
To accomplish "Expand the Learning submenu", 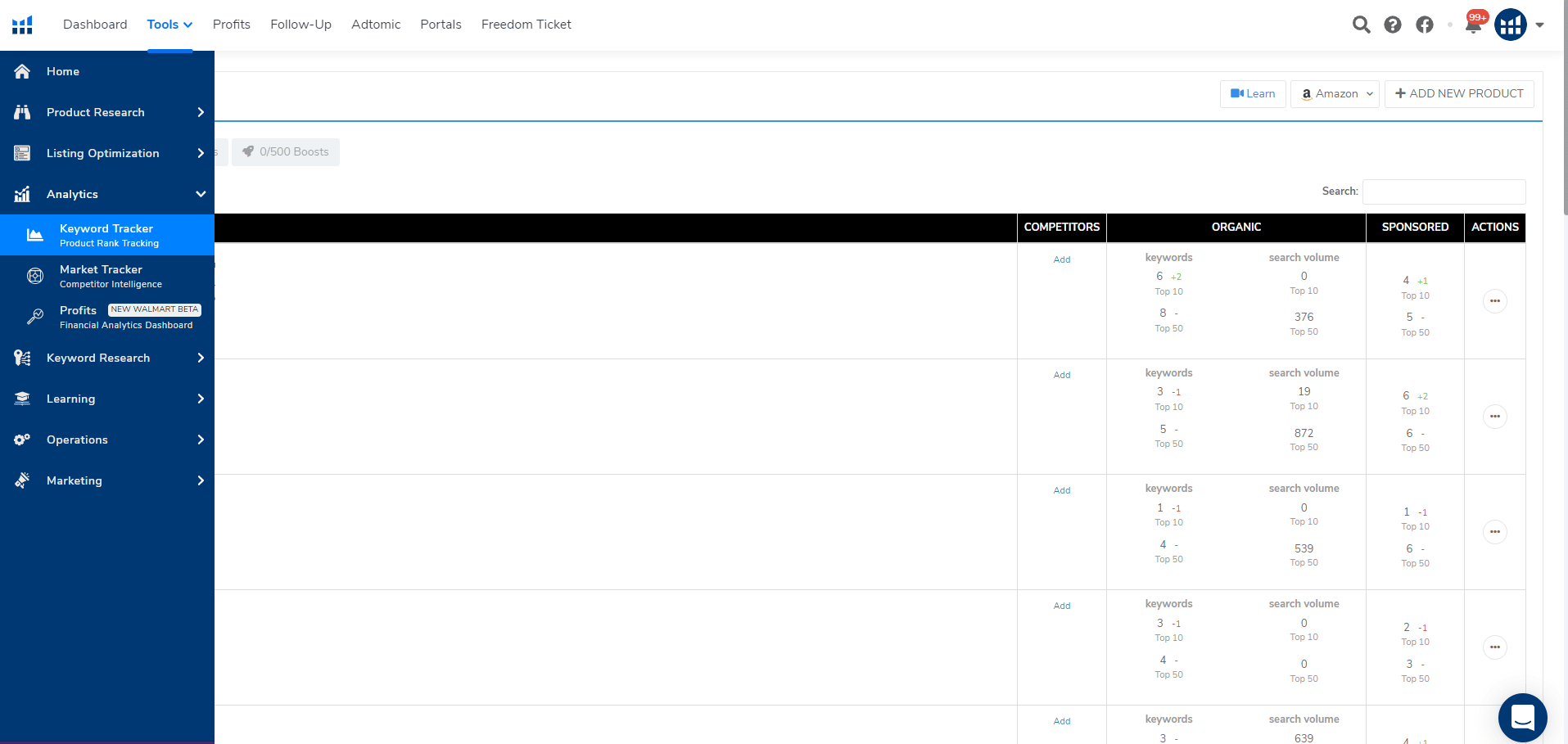I will pyautogui.click(x=201, y=399).
